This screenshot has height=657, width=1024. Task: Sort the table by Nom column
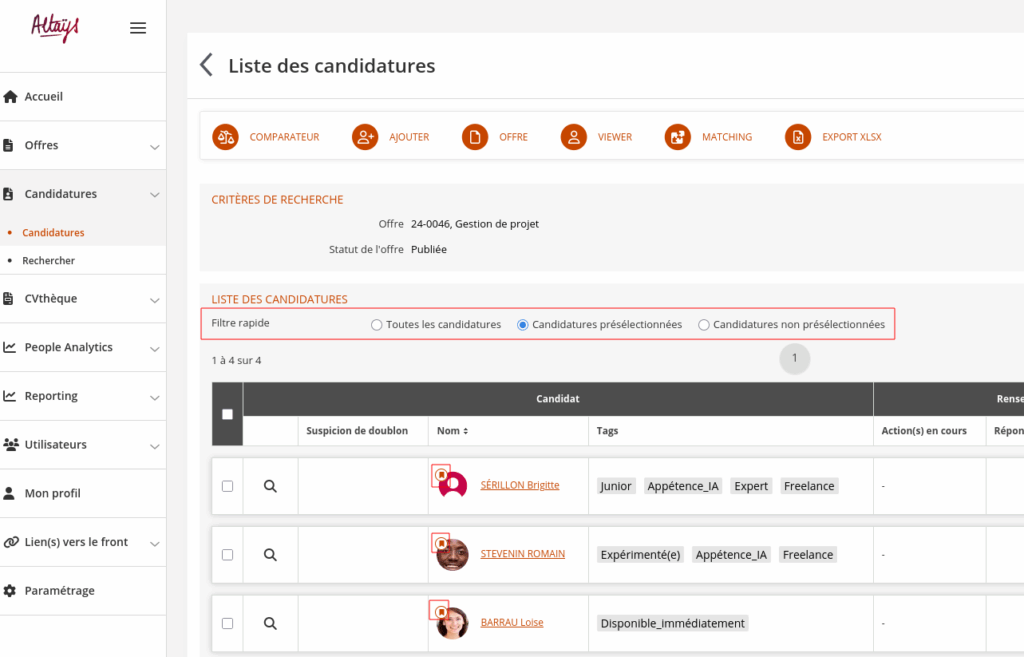click(x=453, y=431)
